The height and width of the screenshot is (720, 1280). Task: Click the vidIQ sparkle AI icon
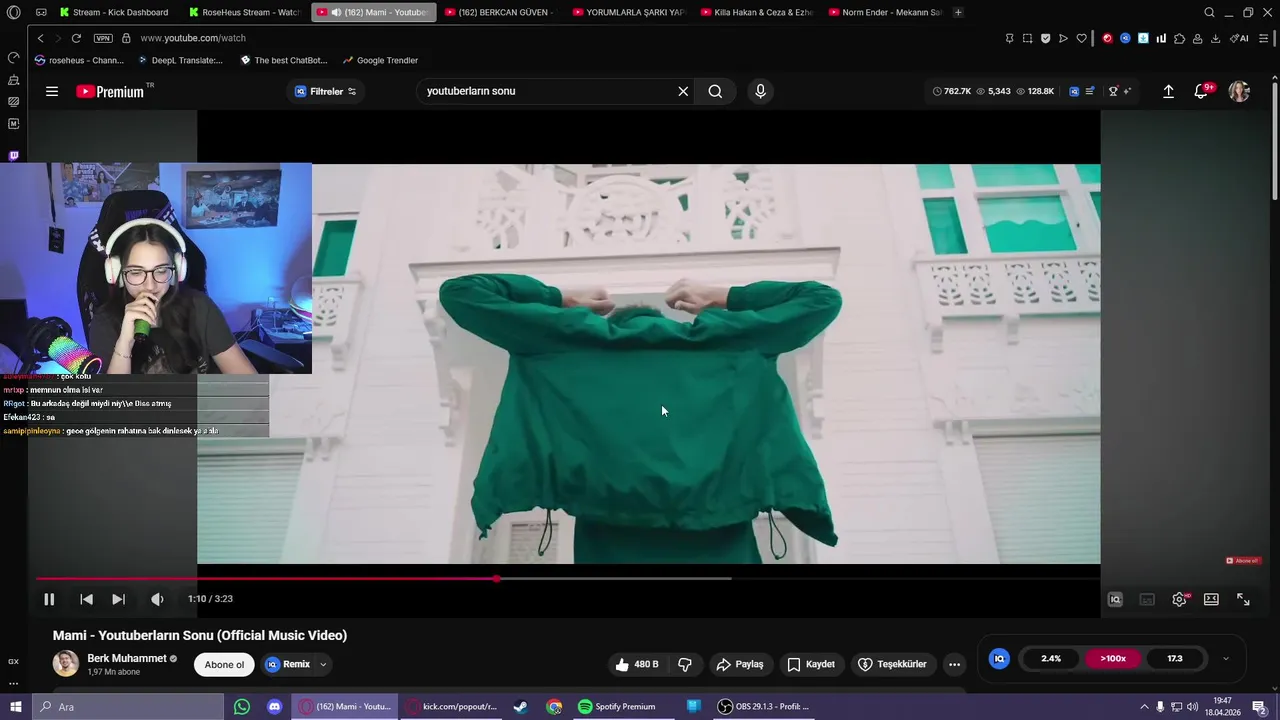1127,91
